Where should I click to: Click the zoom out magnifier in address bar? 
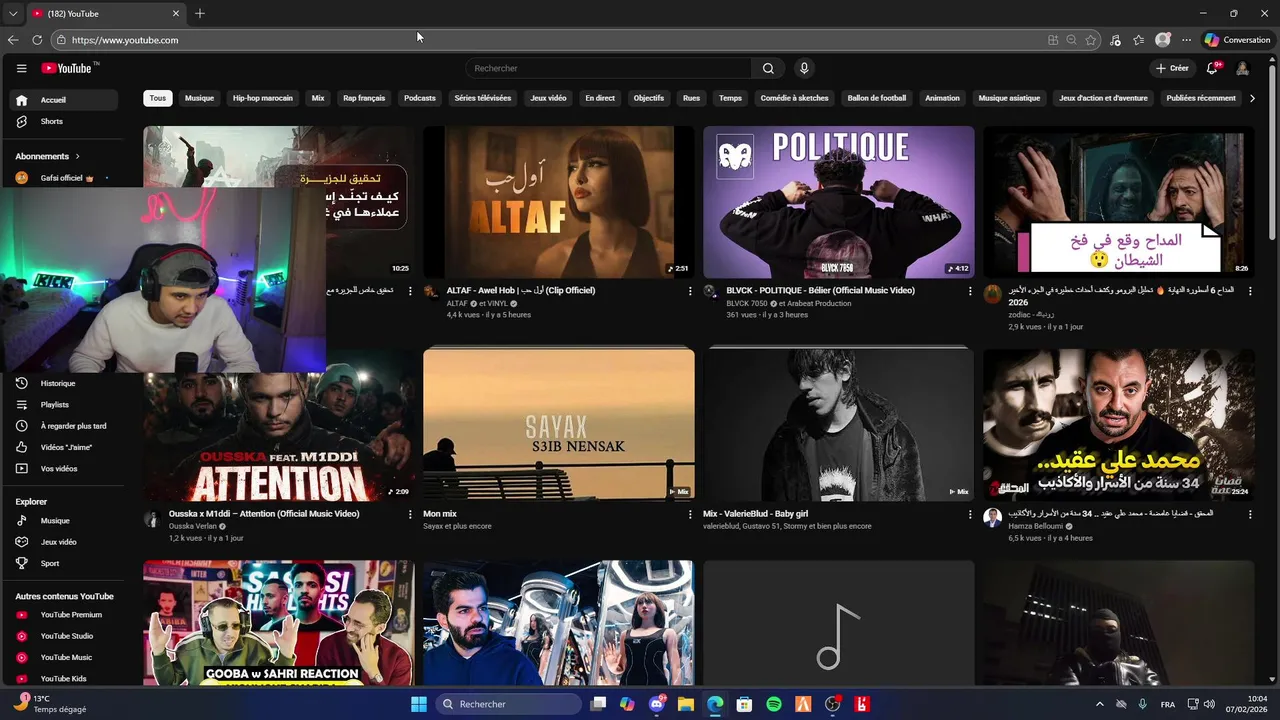point(1071,40)
